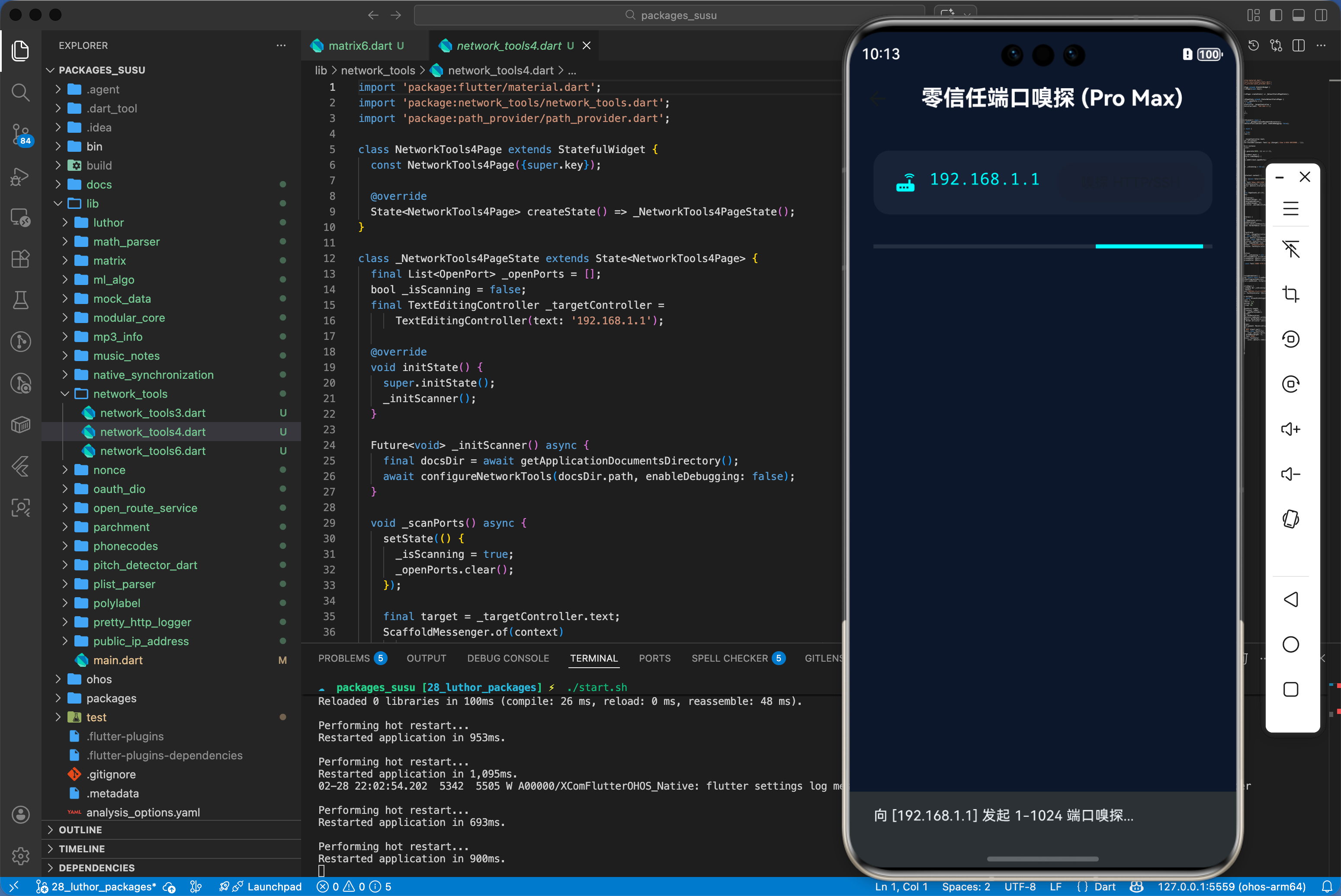This screenshot has width=1341, height=896.
Task: Toggle primary side bar layout icon
Action: click(x=1276, y=16)
